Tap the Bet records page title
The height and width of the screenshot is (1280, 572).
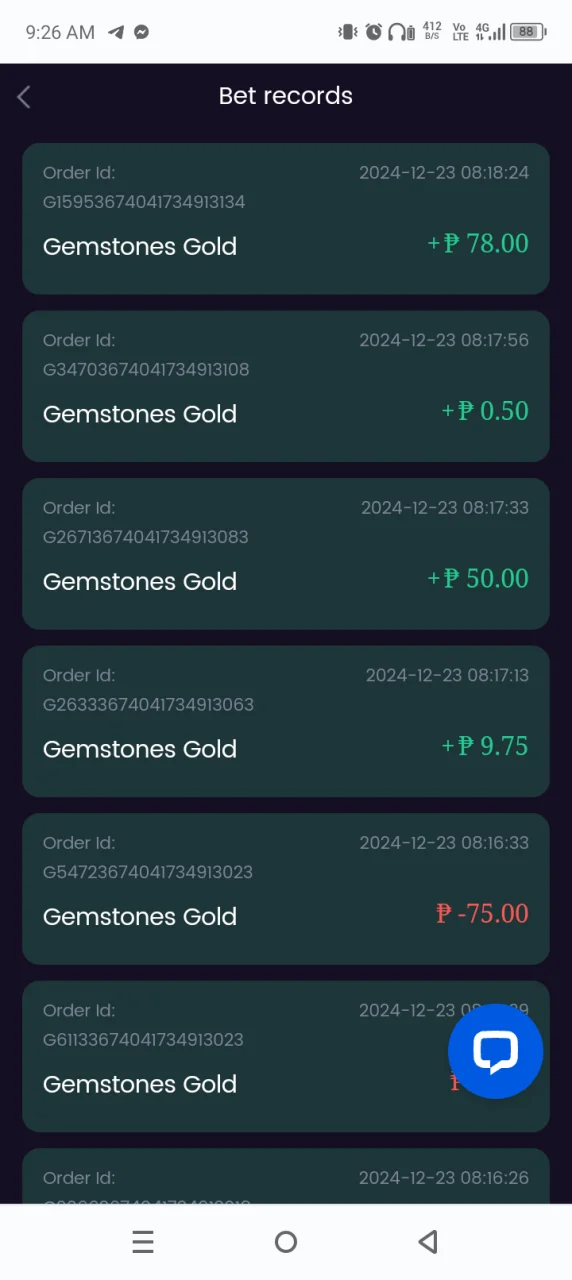coord(286,96)
